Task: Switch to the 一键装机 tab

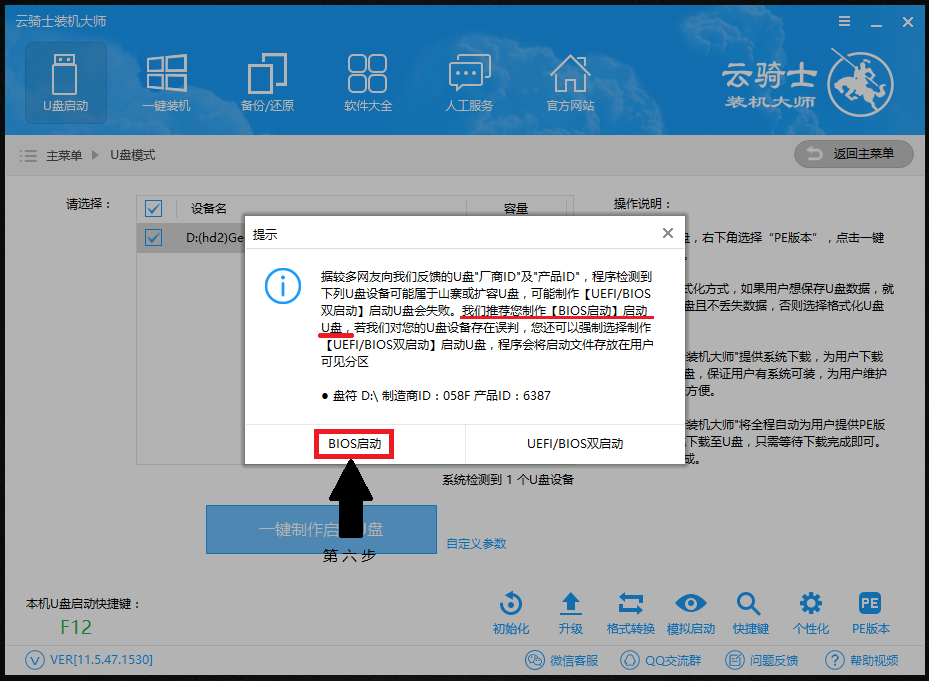Action: point(166,83)
